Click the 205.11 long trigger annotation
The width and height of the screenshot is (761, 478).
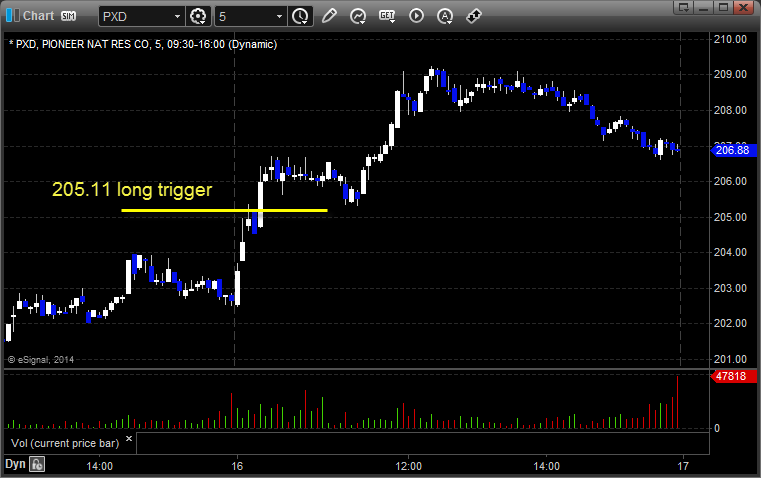(x=132, y=190)
